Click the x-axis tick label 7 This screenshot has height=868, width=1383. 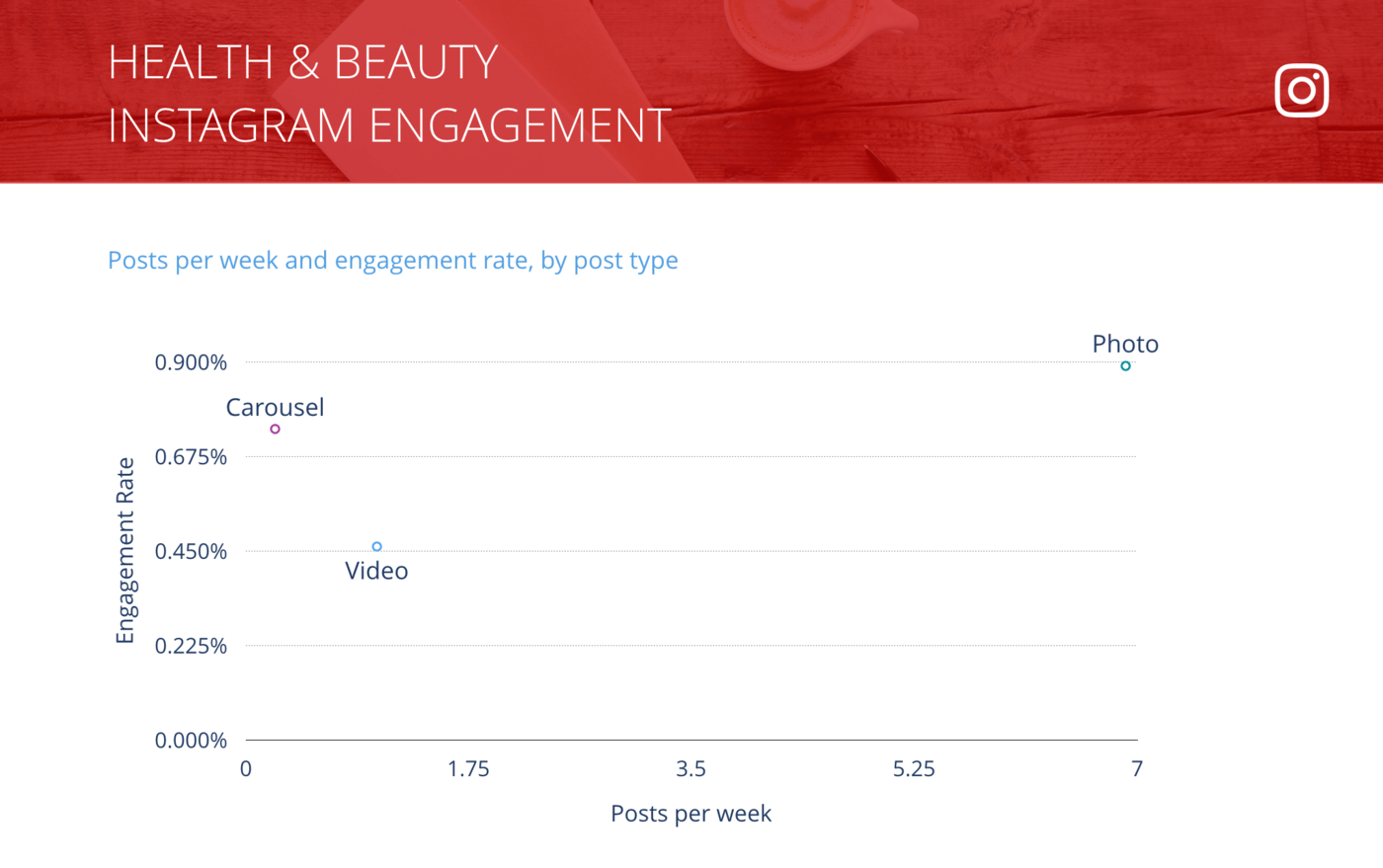coord(1137,769)
